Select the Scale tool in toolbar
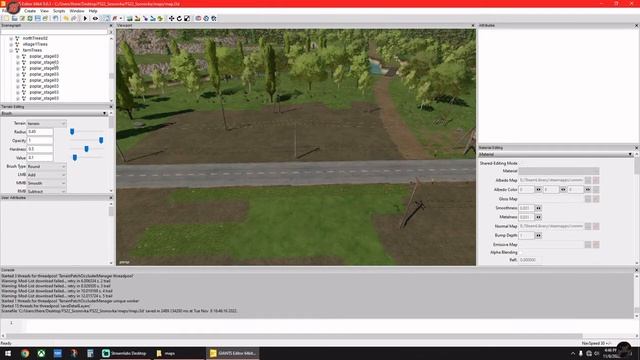Screen dimensions: 640x360 tap(187, 18)
